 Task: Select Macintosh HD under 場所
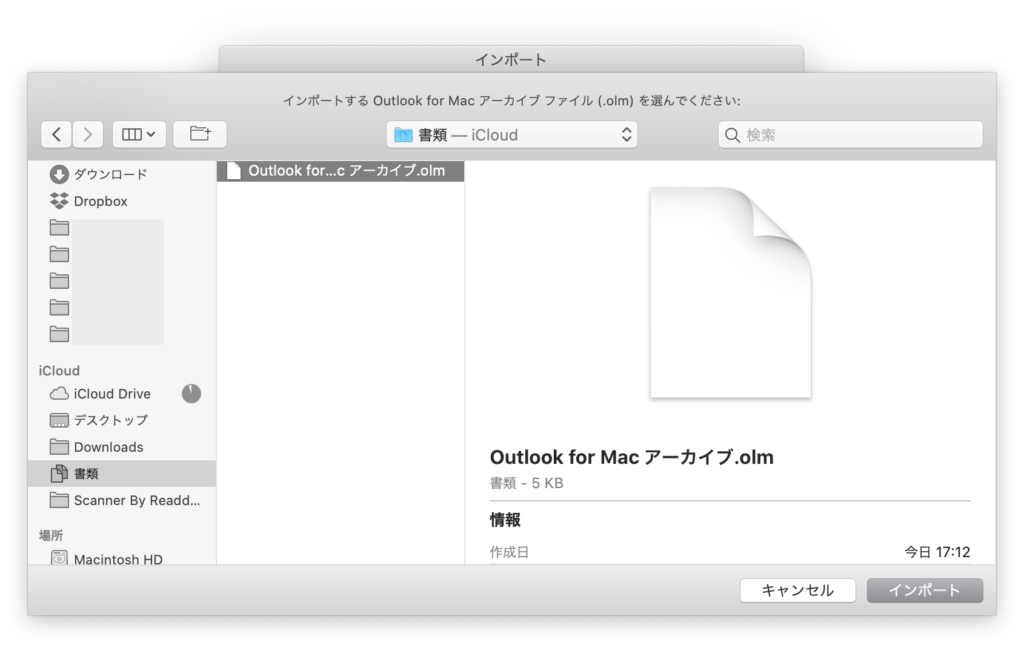(x=121, y=559)
